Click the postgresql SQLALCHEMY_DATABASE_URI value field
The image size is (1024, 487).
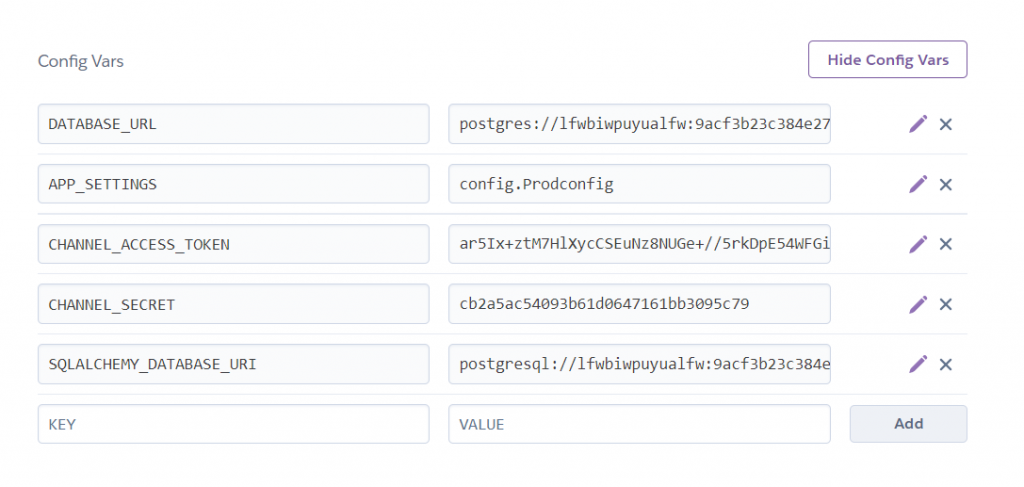click(639, 364)
